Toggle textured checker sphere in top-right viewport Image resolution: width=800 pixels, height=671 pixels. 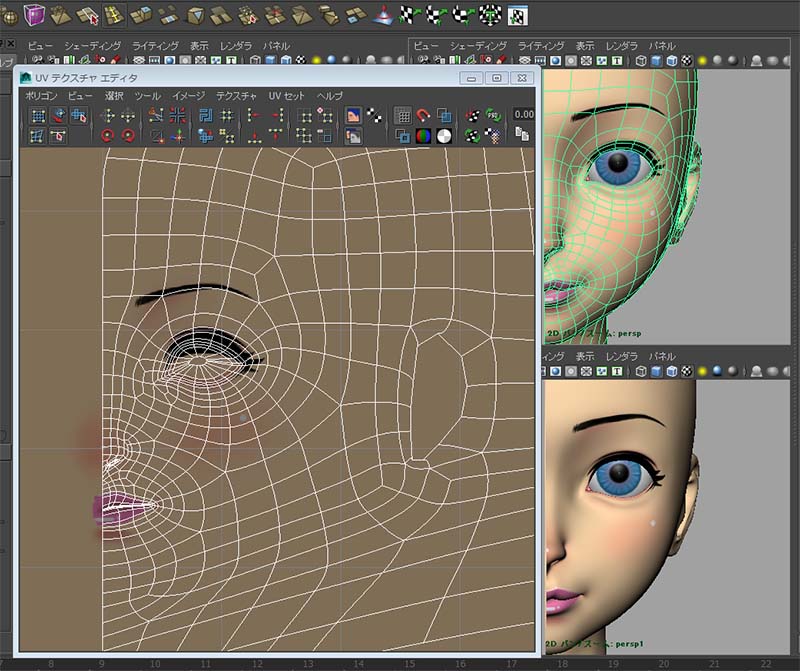687,61
